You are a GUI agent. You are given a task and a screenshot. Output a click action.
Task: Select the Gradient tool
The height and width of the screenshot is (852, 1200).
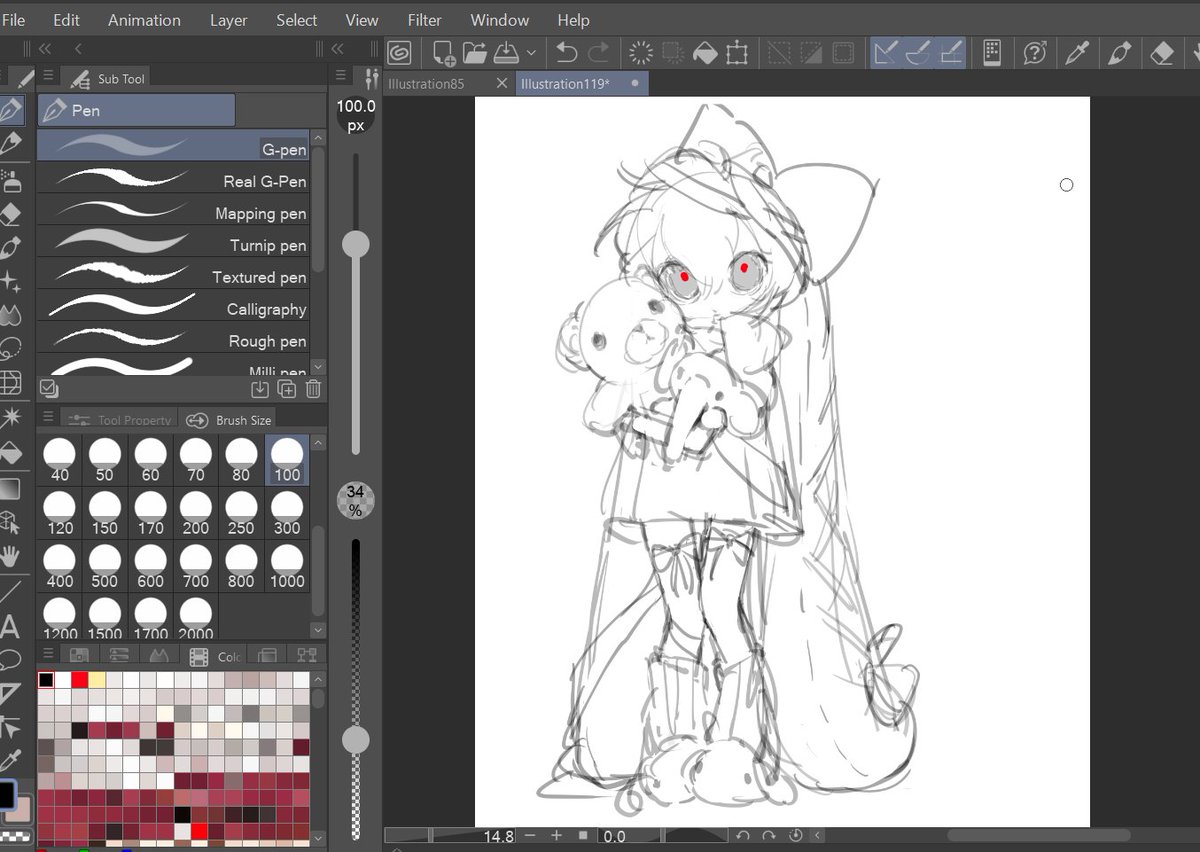(11, 489)
